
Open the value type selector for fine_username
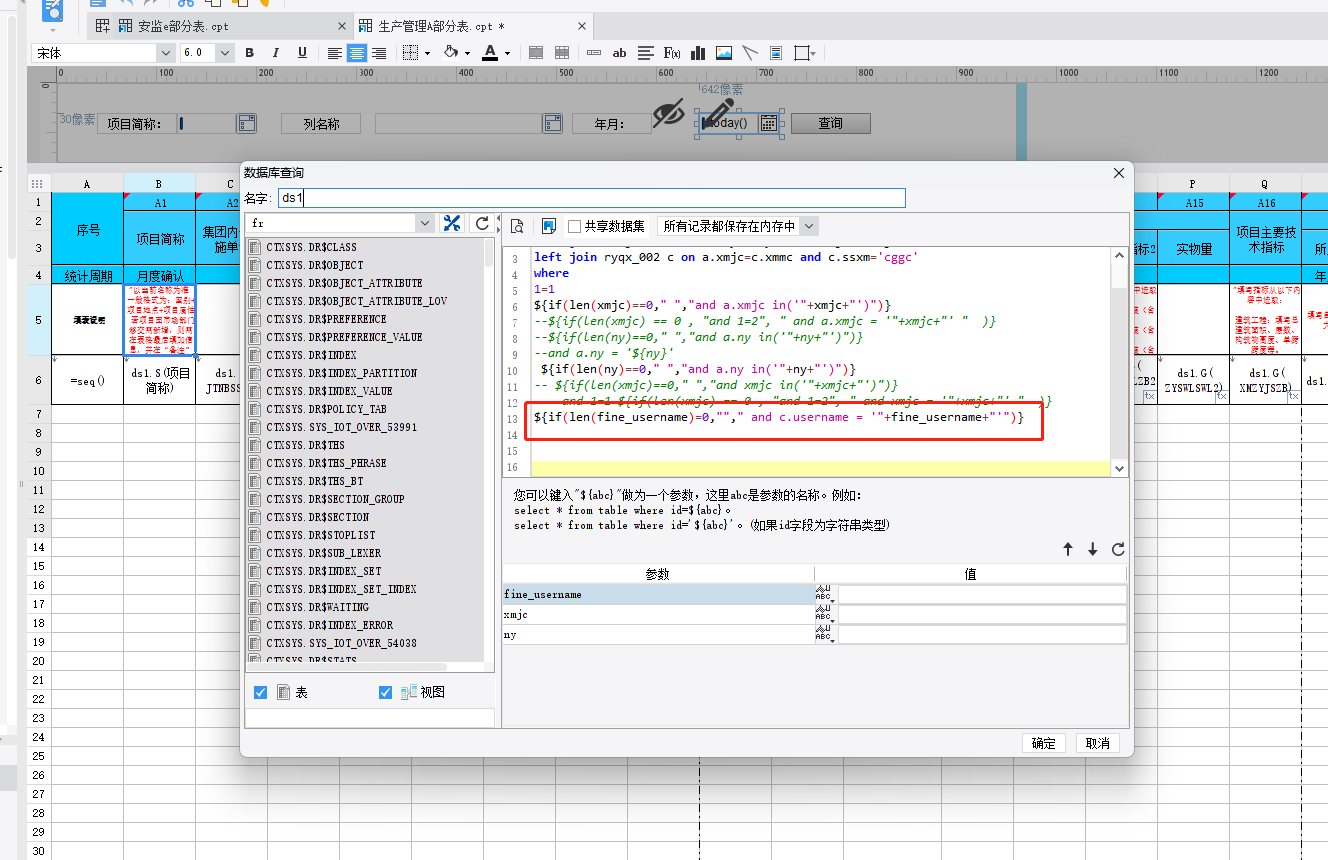[824, 594]
